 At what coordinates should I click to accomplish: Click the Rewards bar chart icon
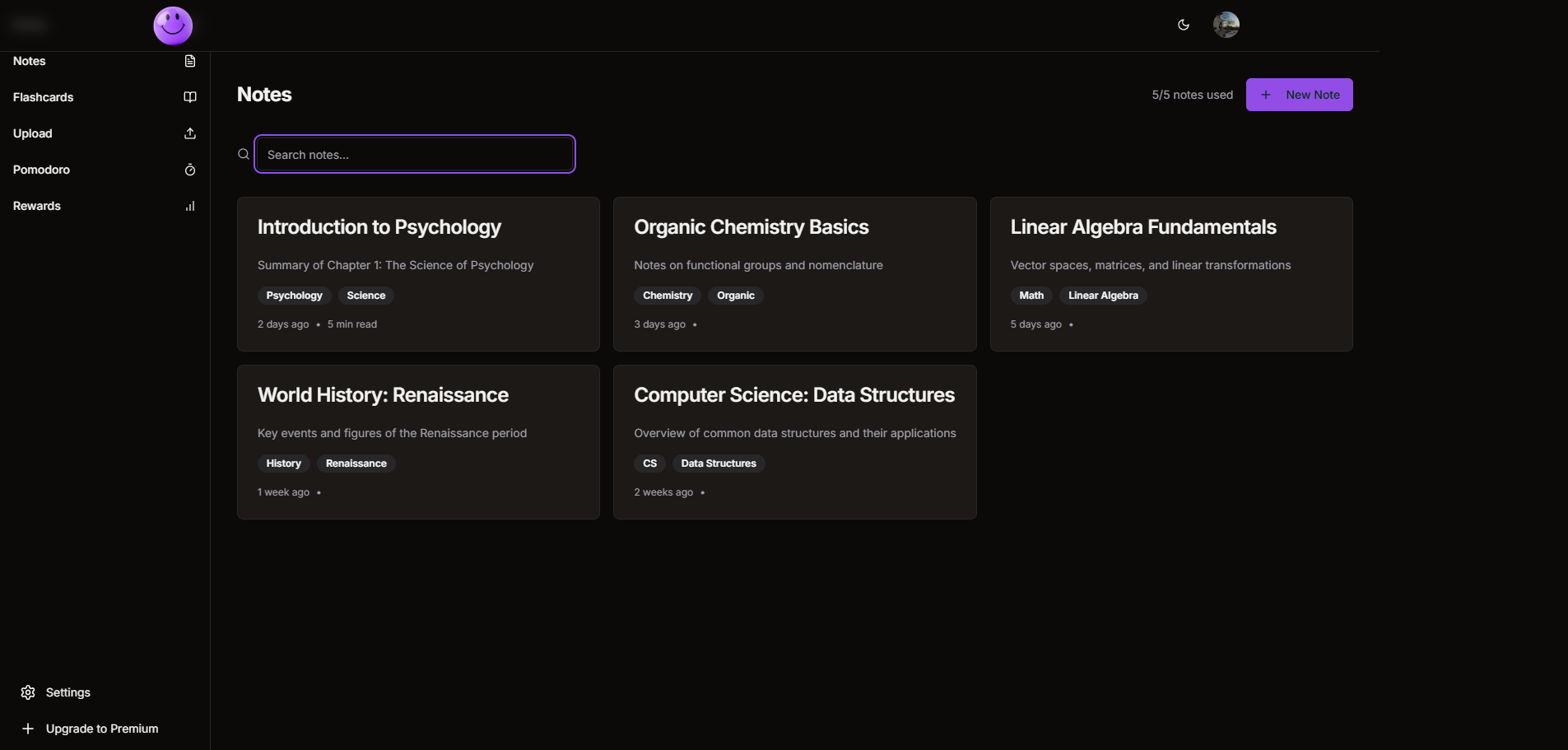pos(190,206)
